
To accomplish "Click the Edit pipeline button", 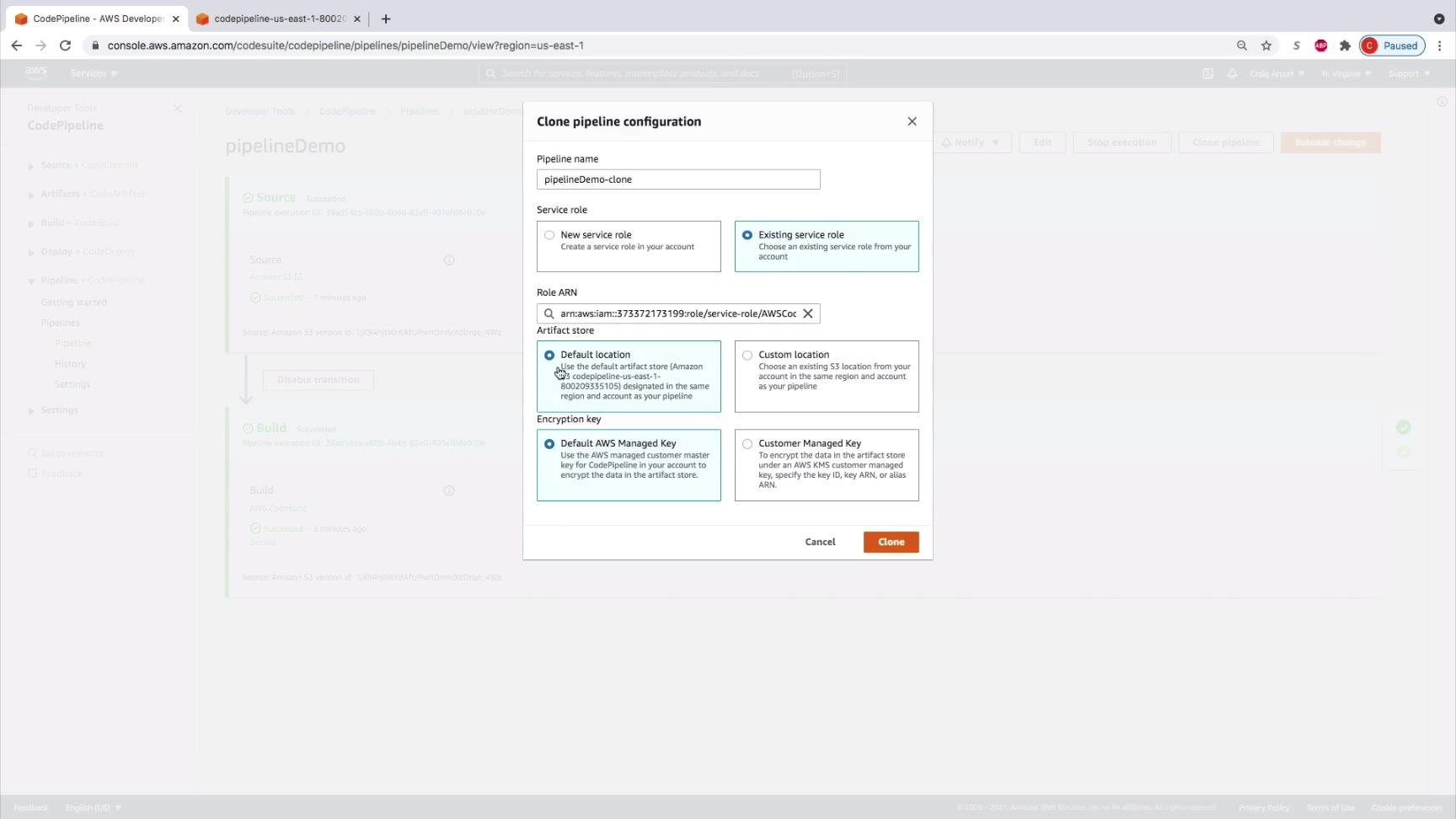I will (x=1042, y=142).
